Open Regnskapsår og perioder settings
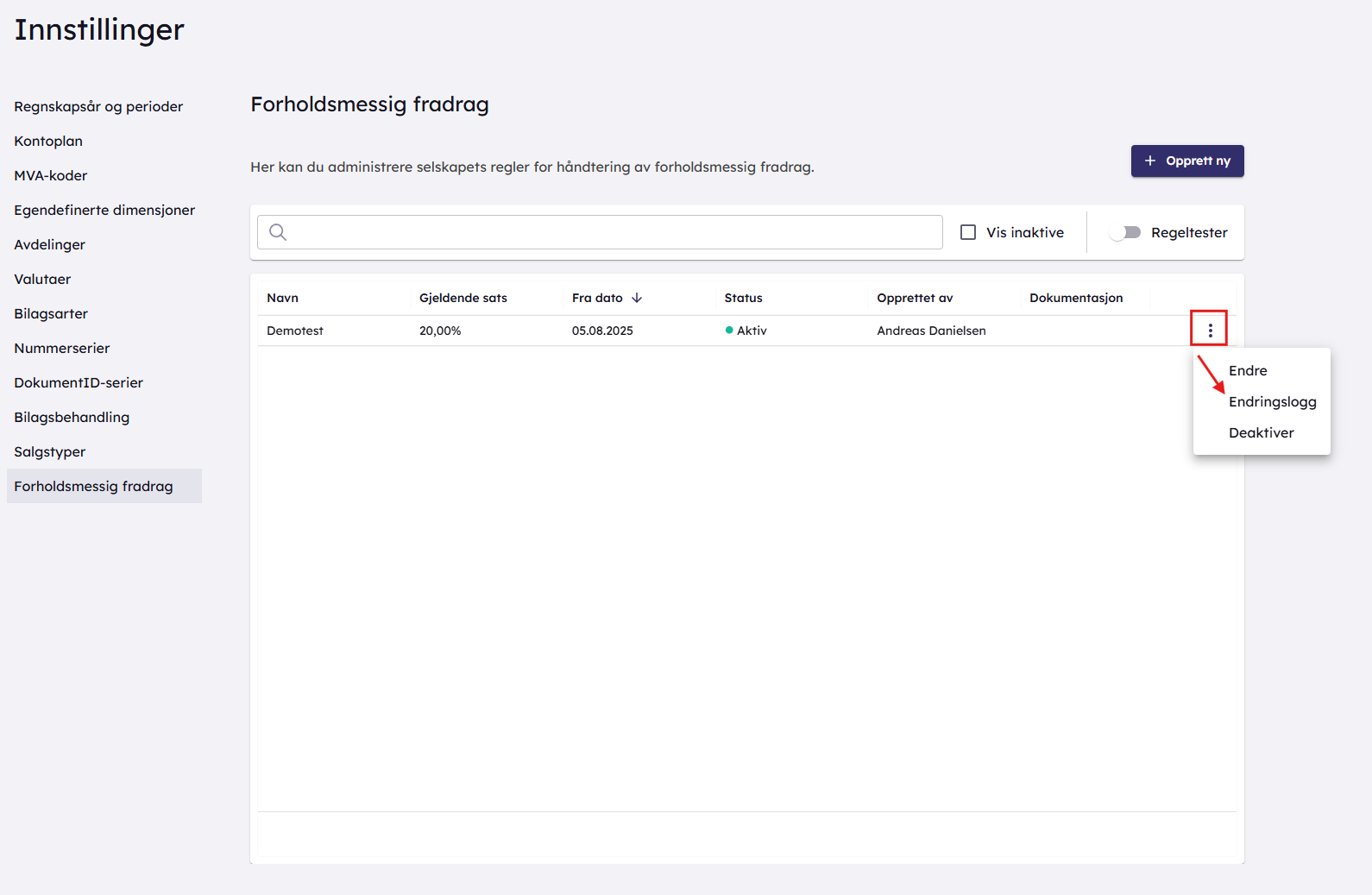The height and width of the screenshot is (895, 1372). point(98,106)
